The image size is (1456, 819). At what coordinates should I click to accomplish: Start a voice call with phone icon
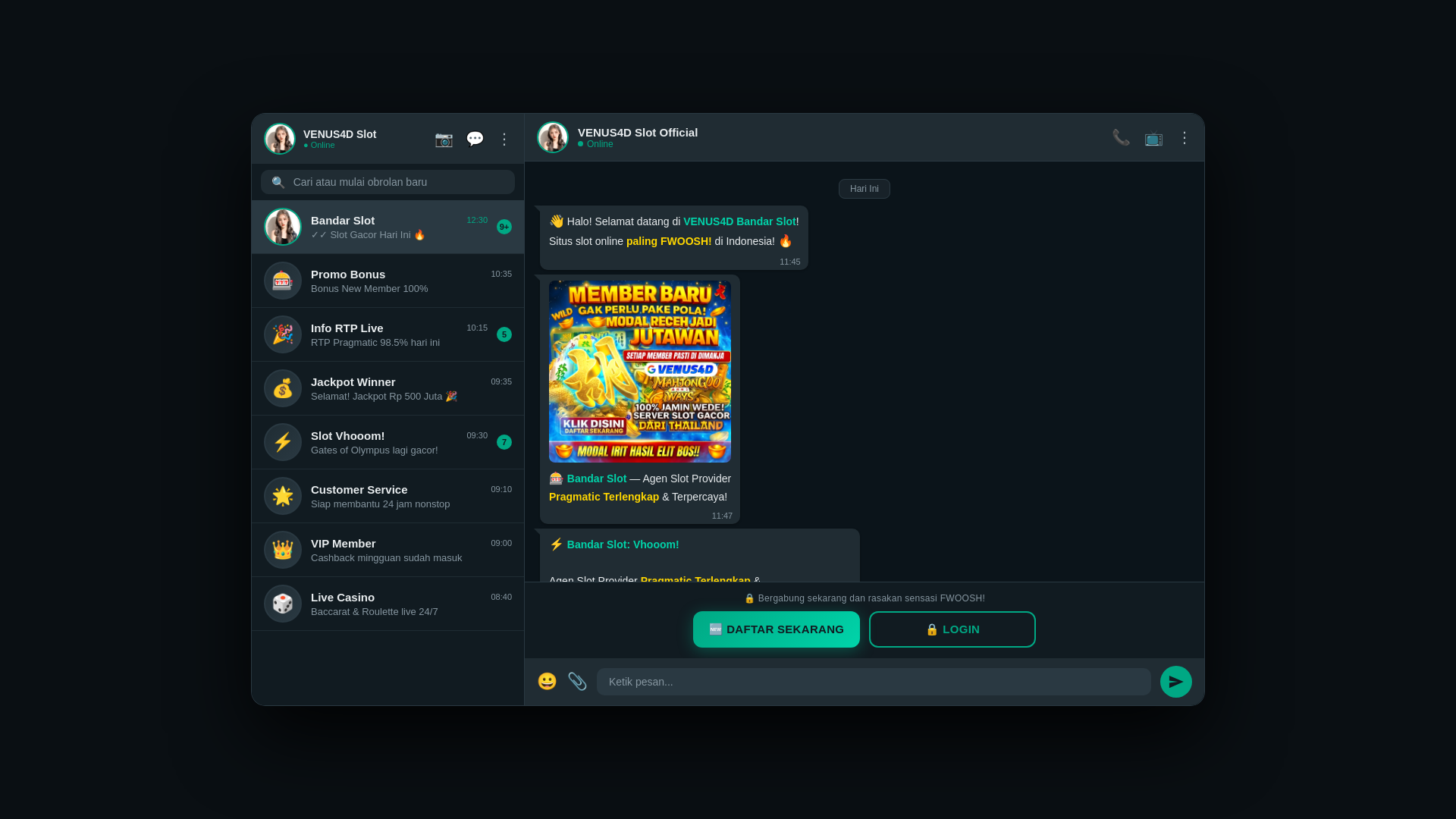coord(1121,137)
